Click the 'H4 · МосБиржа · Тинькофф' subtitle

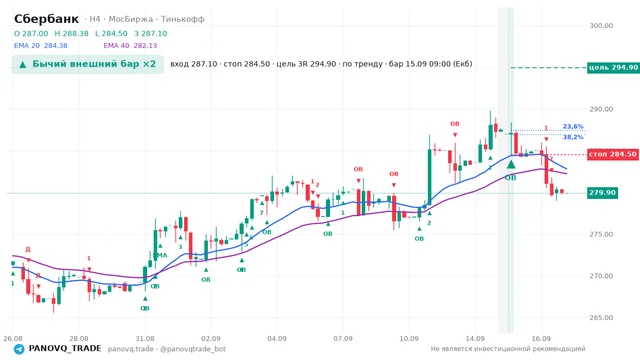147,19
